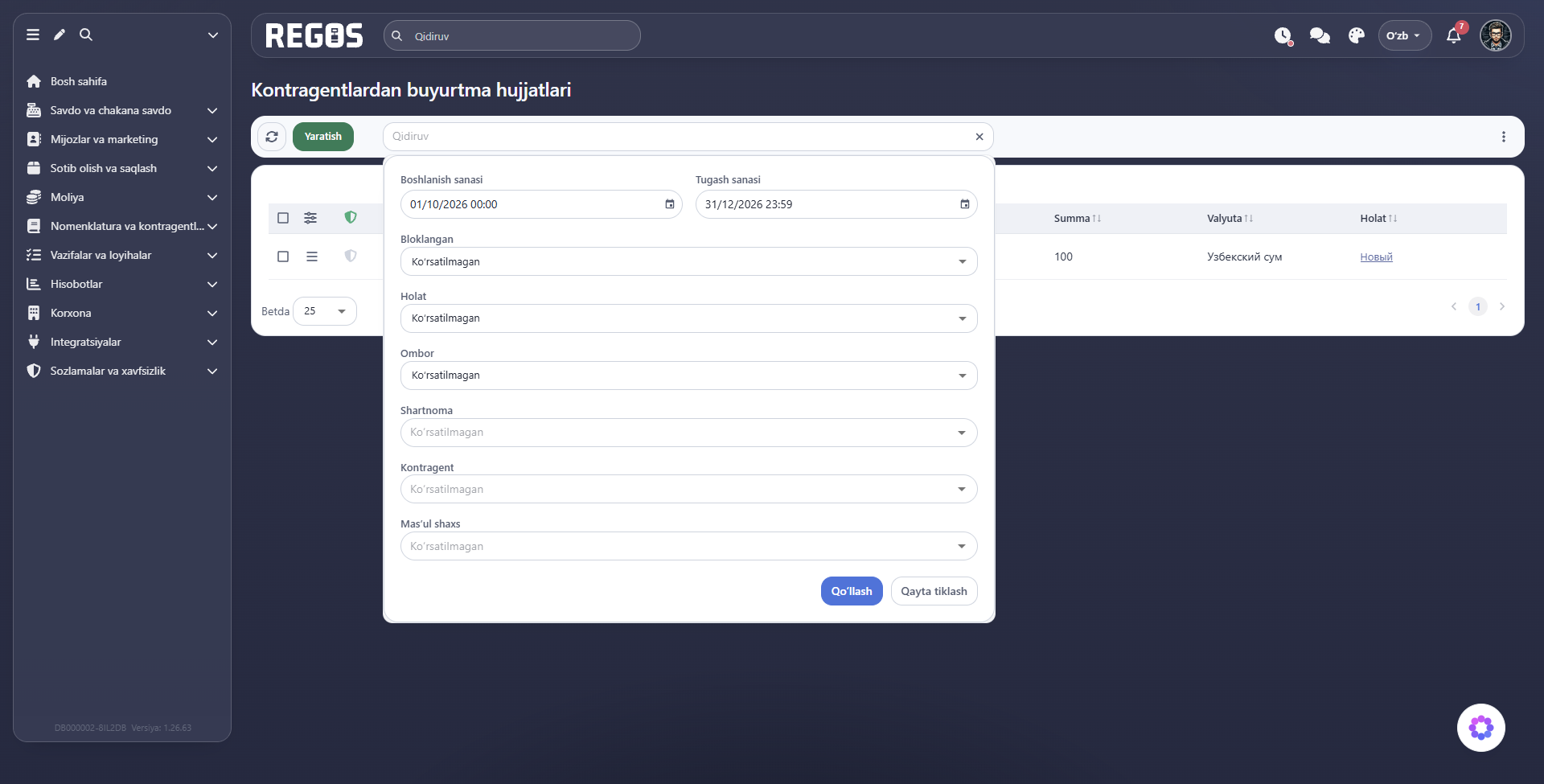Open the Kontragent dropdown
Viewport: 1544px width, 784px height.
tap(689, 489)
